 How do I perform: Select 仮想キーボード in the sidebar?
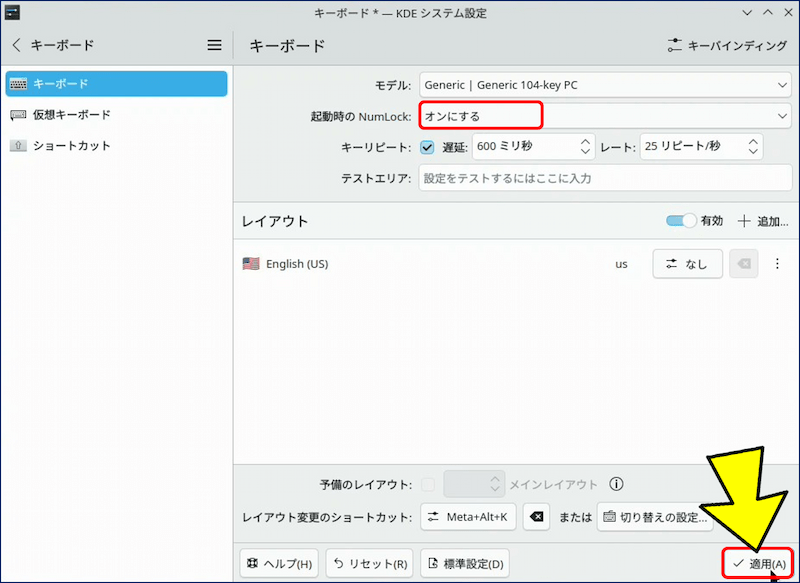(x=72, y=114)
